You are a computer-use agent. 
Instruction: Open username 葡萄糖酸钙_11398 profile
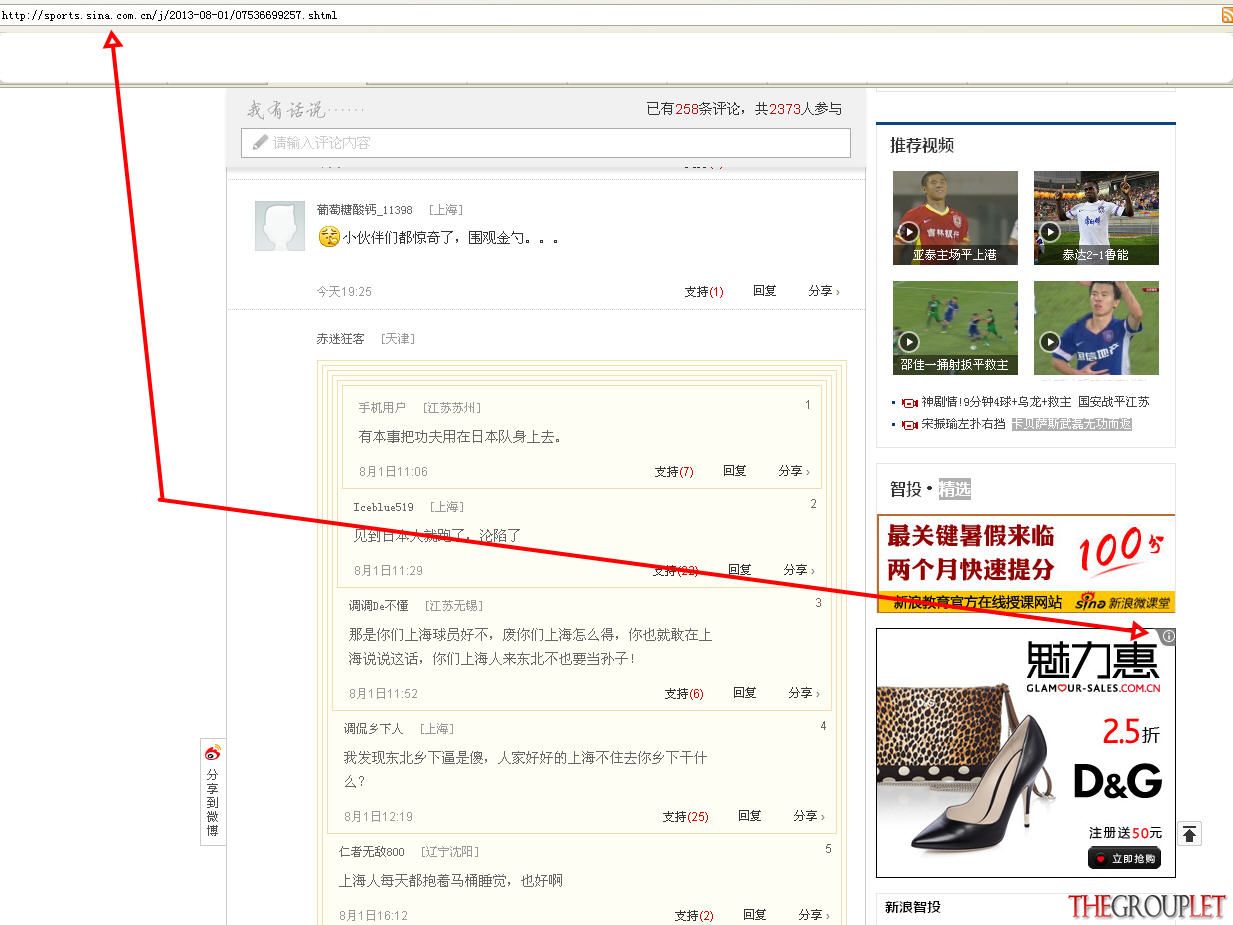pos(364,210)
